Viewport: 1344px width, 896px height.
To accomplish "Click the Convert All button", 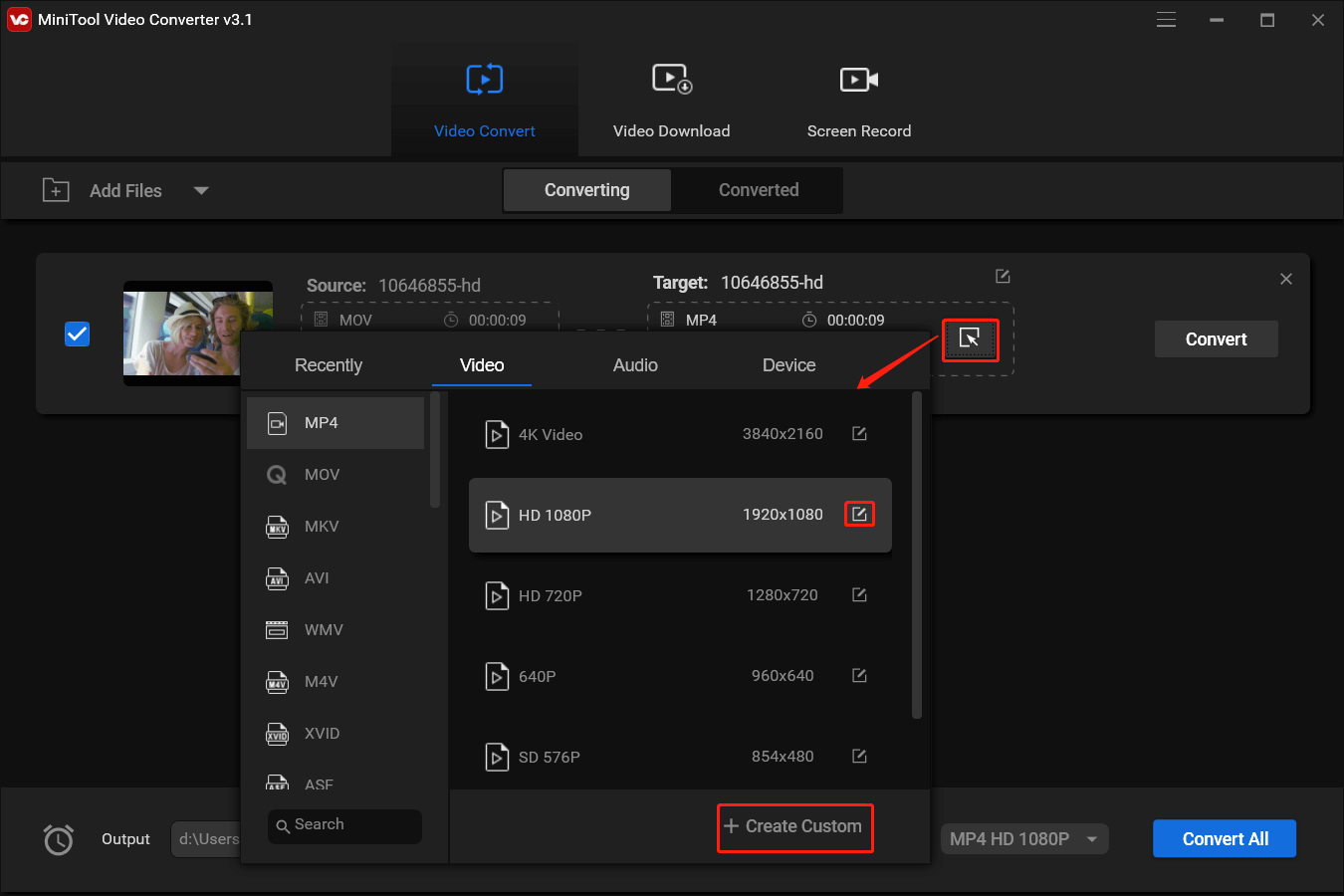I will [x=1225, y=839].
